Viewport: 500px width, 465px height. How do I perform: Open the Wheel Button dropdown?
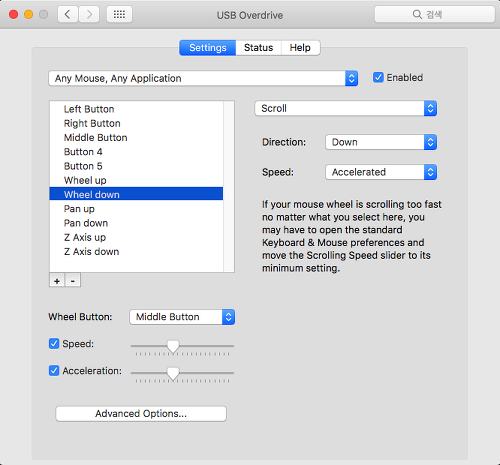[x=182, y=317]
